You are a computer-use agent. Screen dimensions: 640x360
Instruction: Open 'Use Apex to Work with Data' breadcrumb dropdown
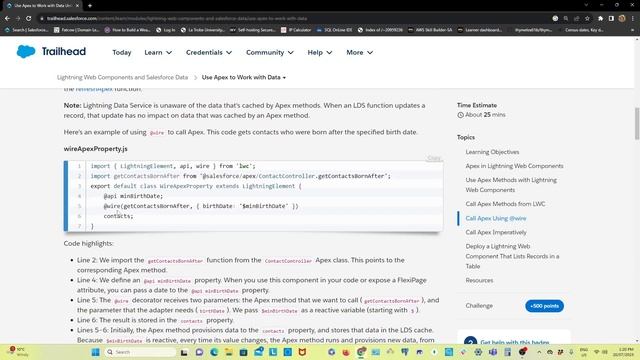pyautogui.click(x=244, y=77)
